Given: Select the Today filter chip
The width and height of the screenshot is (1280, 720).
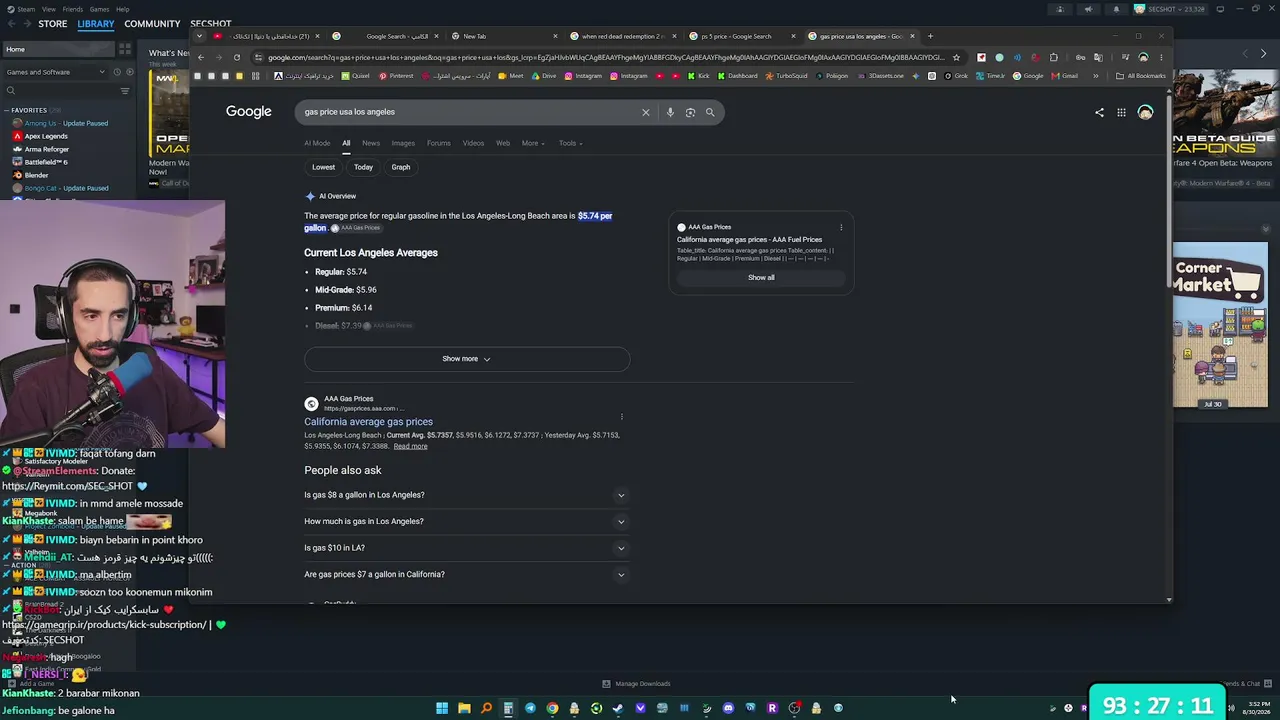Looking at the screenshot, I should (x=363, y=167).
